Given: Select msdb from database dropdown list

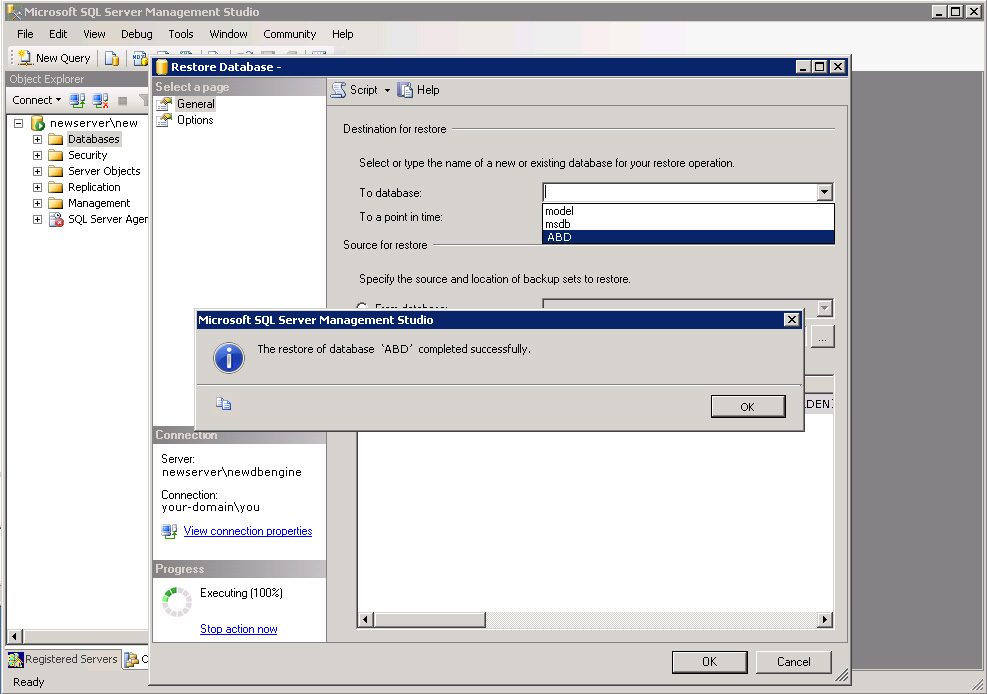Looking at the screenshot, I should (688, 224).
